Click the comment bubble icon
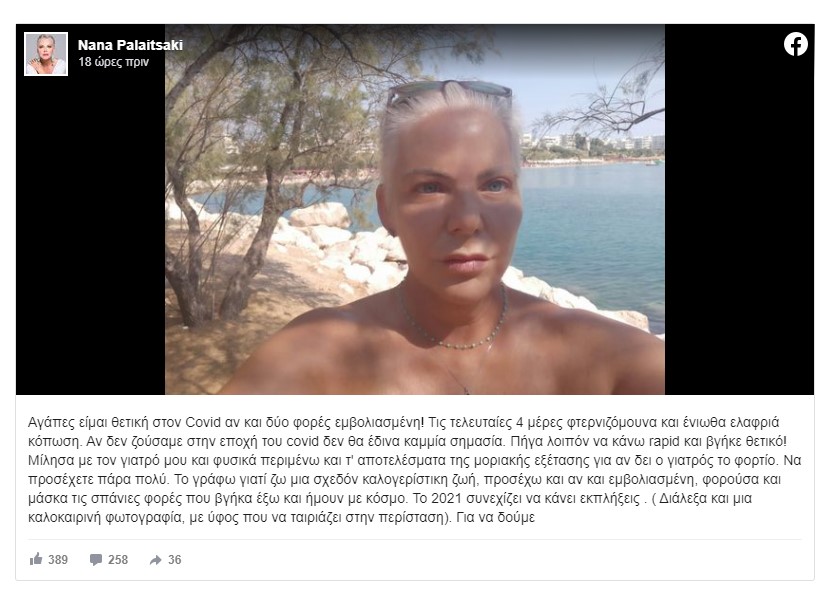 tap(96, 560)
